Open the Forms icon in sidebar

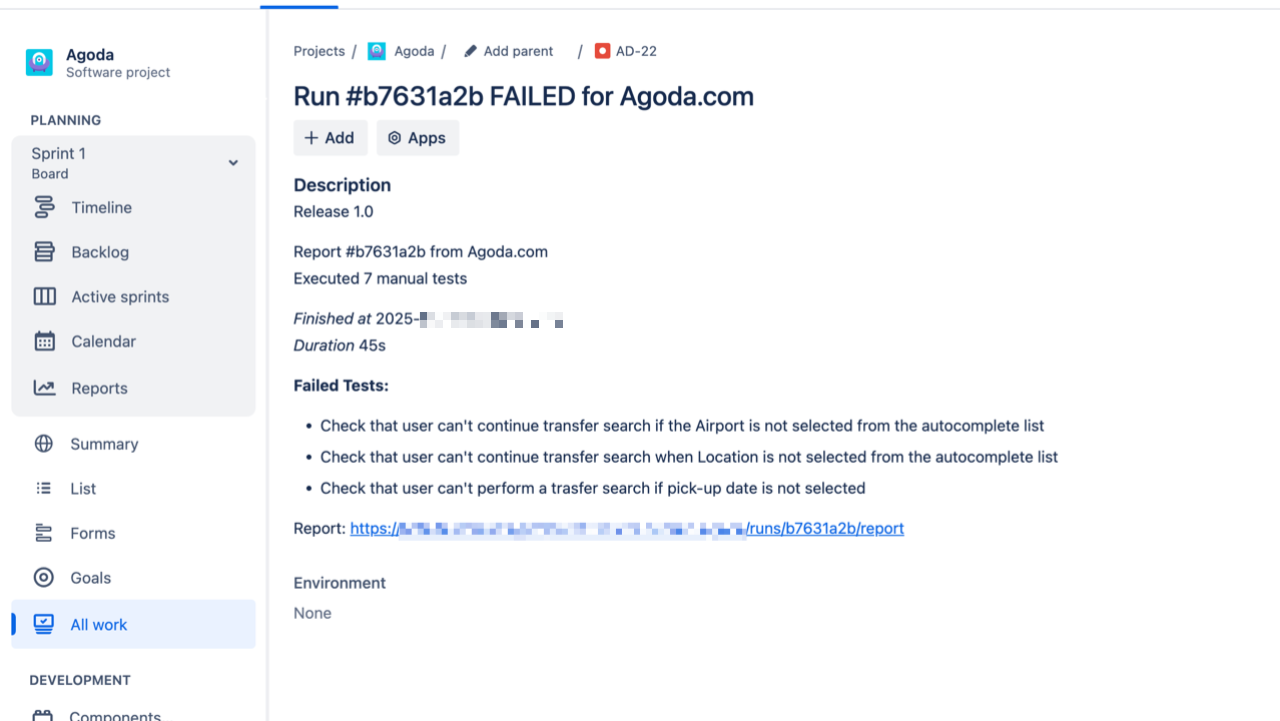(x=43, y=533)
